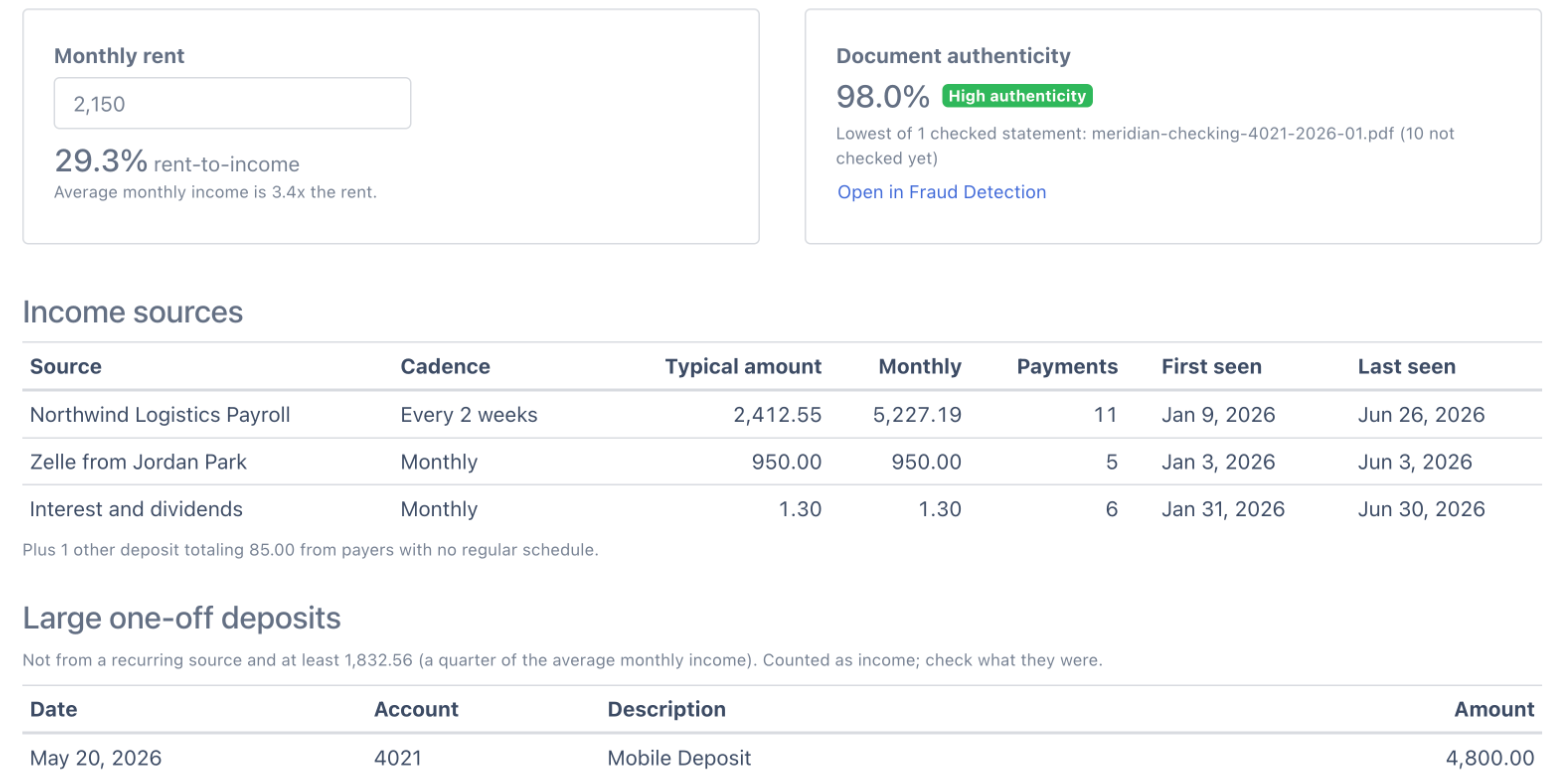Click the Large one-off deposits heading
Image resolution: width=1567 pixels, height=784 pixels.
point(182,618)
